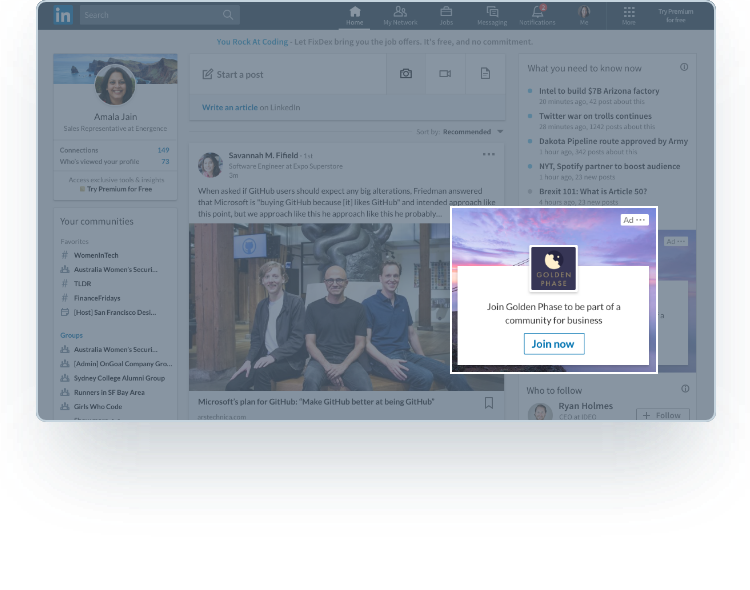Open the Me profile menu
Screen dimensions: 750x590
(584, 16)
